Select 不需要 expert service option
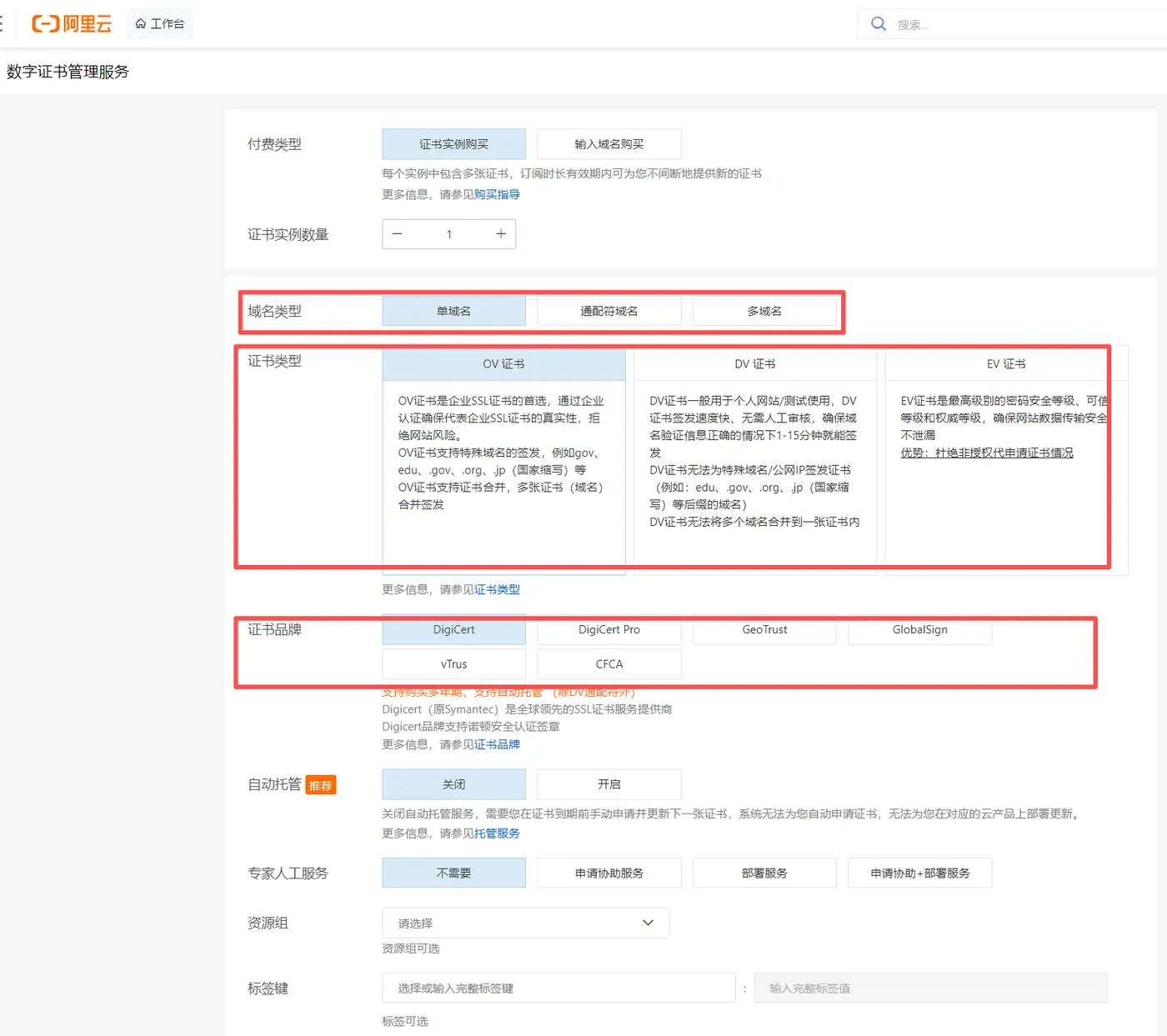 point(454,873)
